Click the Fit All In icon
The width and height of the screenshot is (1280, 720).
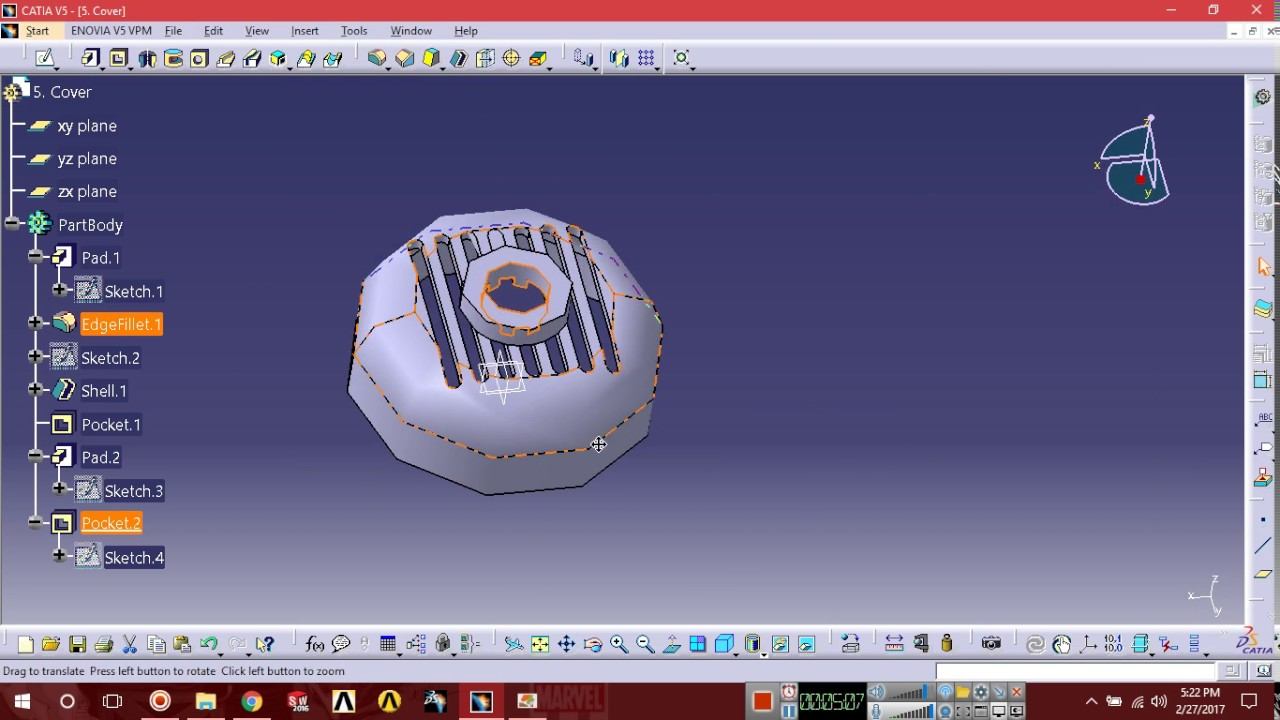540,644
